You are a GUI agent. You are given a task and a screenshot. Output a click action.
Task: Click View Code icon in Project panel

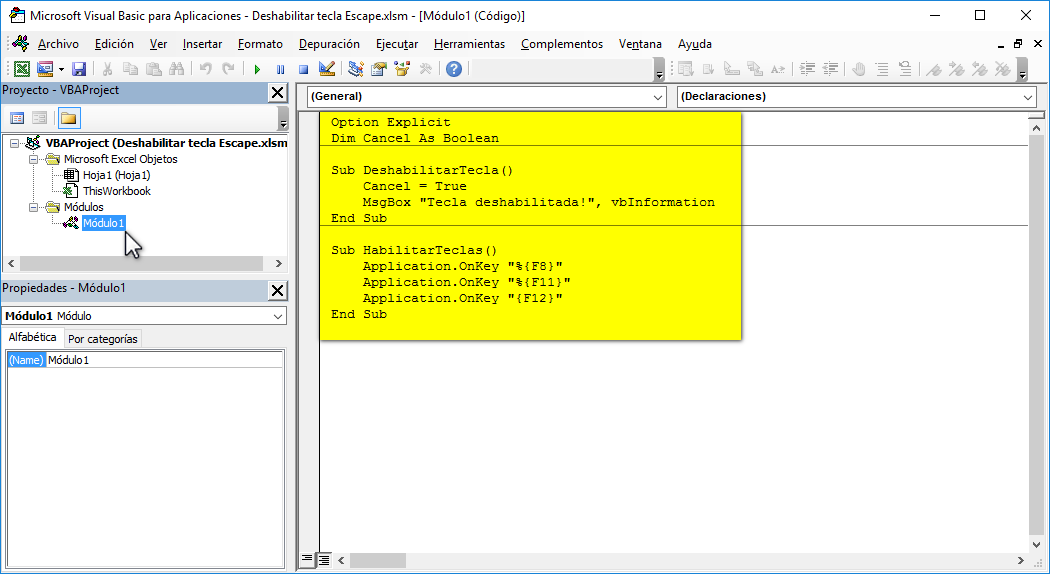click(17, 119)
